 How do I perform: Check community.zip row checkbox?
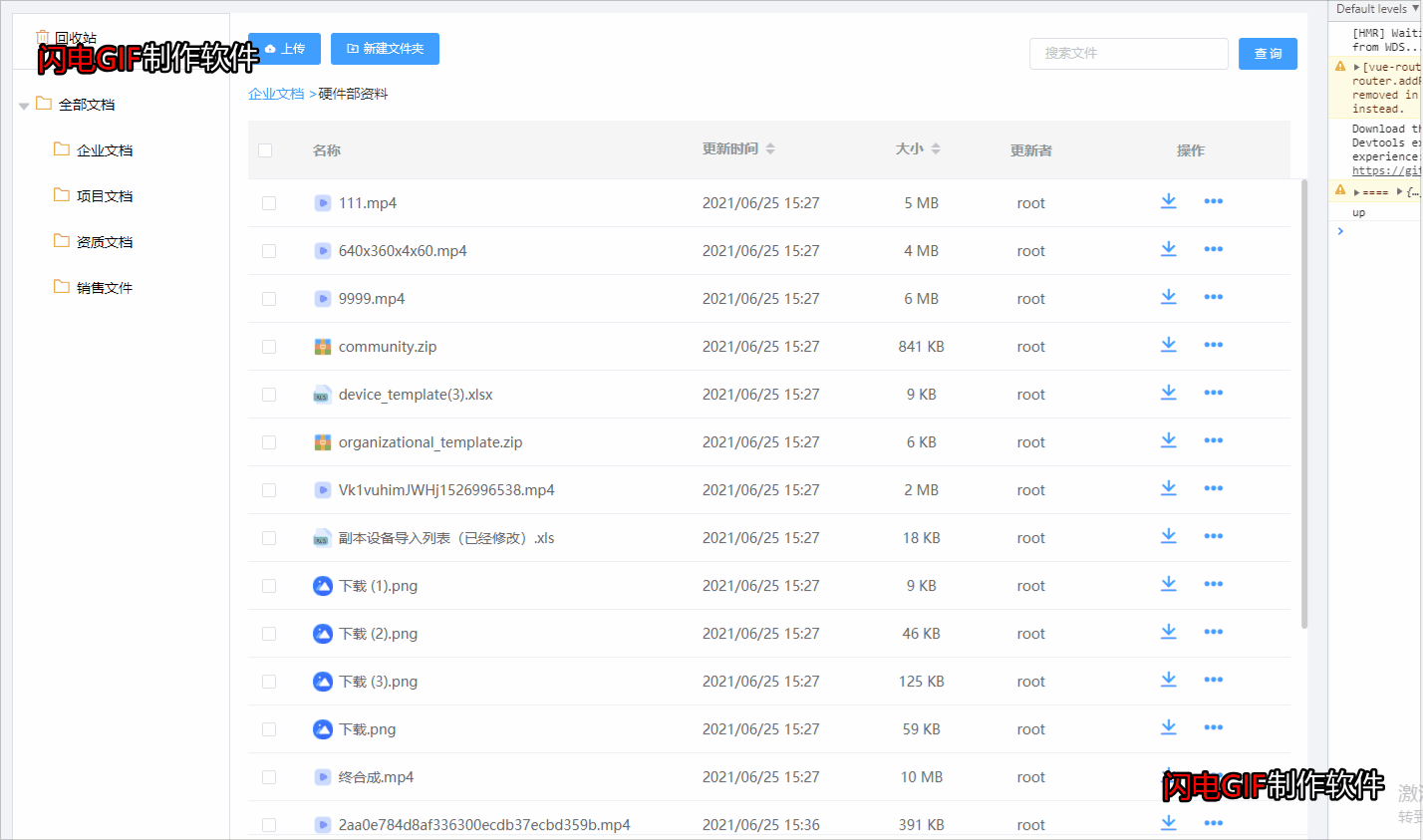tap(269, 347)
